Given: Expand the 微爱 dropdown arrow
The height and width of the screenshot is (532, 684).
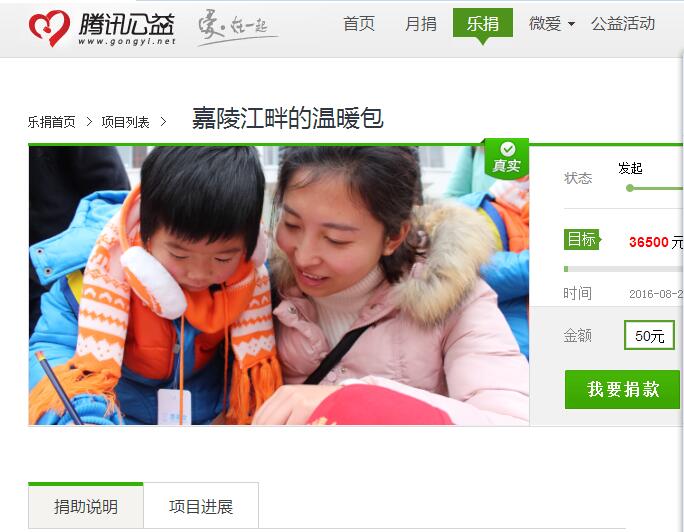Looking at the screenshot, I should coord(571,24).
